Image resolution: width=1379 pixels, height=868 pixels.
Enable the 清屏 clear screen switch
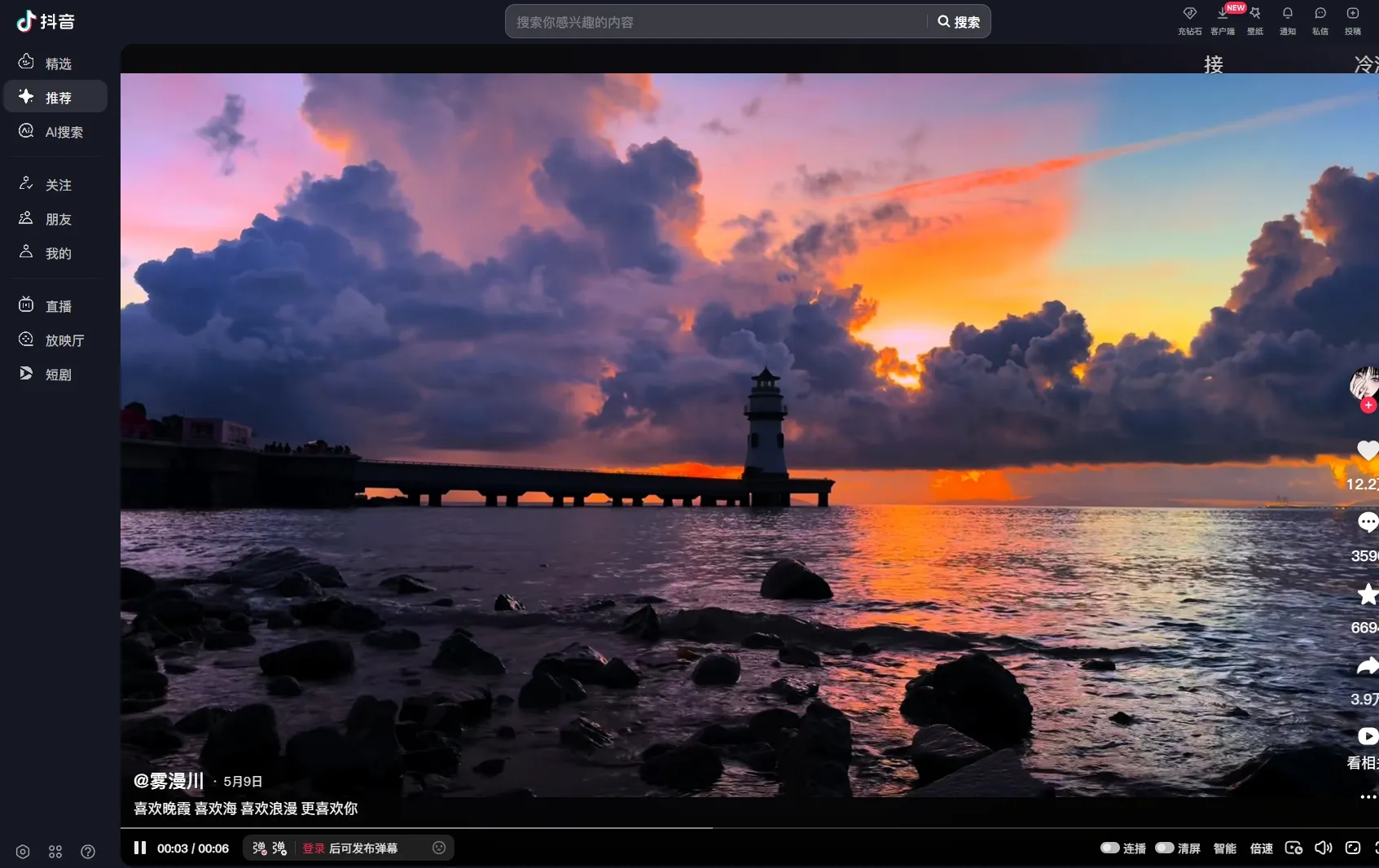pos(1165,848)
